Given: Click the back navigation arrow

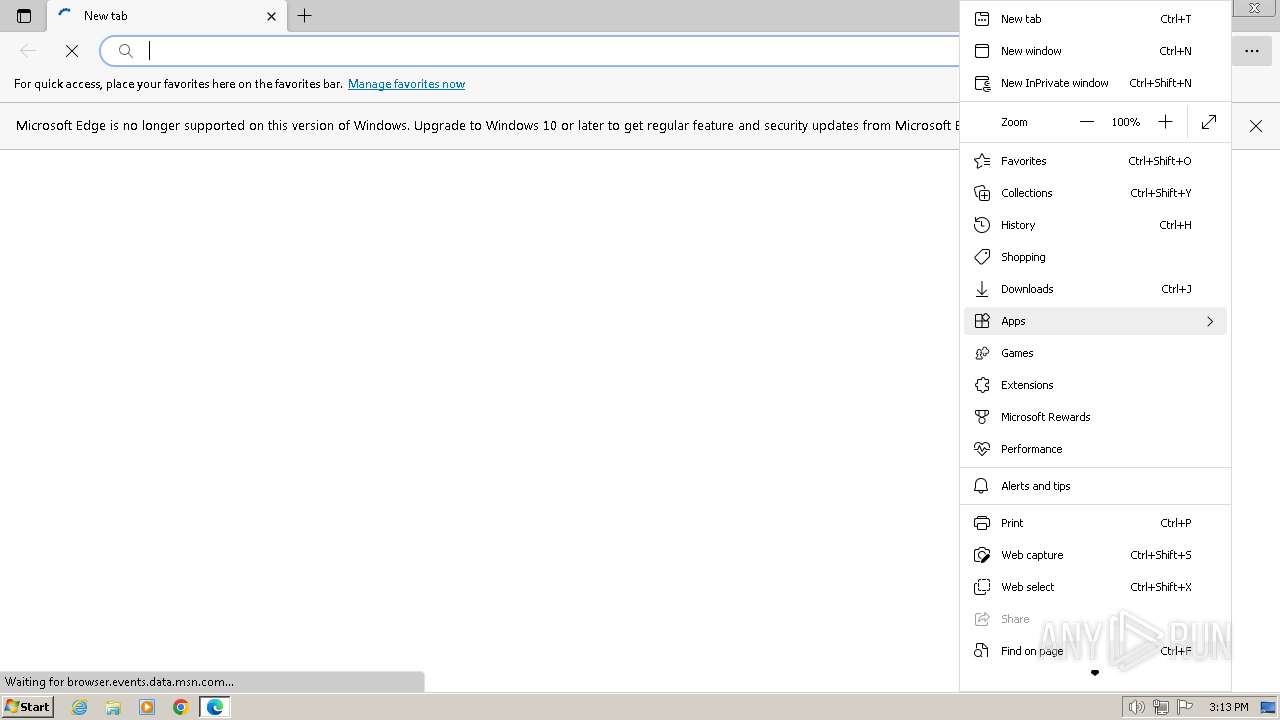Looking at the screenshot, I should 28,51.
